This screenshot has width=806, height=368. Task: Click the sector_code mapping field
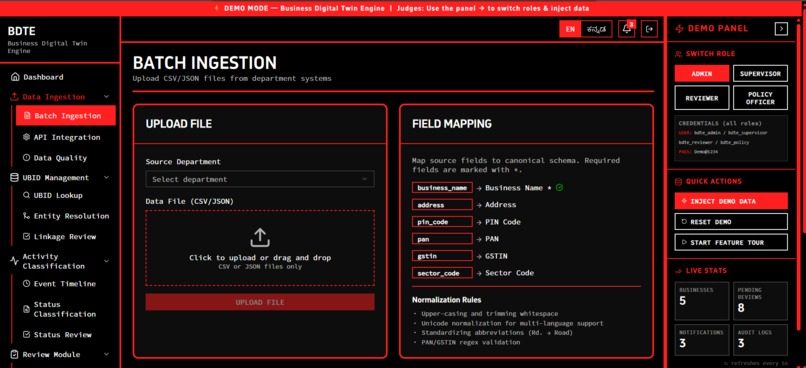(442, 273)
